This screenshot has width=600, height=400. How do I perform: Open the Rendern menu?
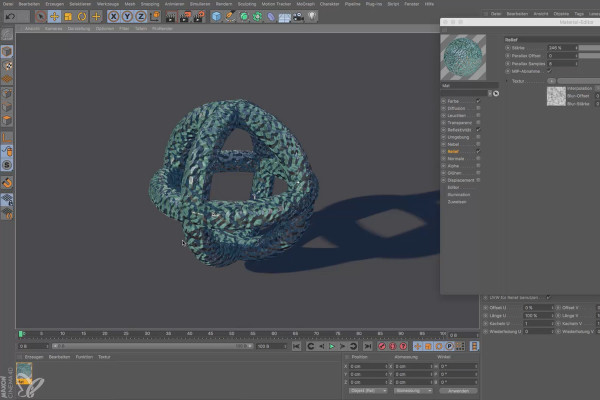point(224,4)
